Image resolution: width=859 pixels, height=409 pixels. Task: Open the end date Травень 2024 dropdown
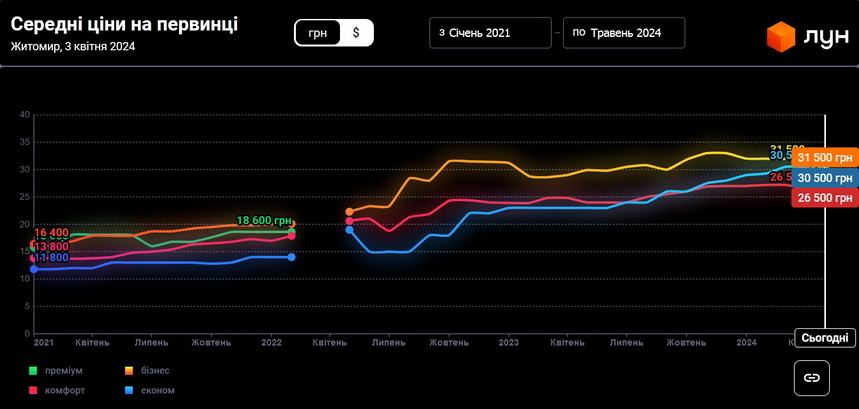624,33
